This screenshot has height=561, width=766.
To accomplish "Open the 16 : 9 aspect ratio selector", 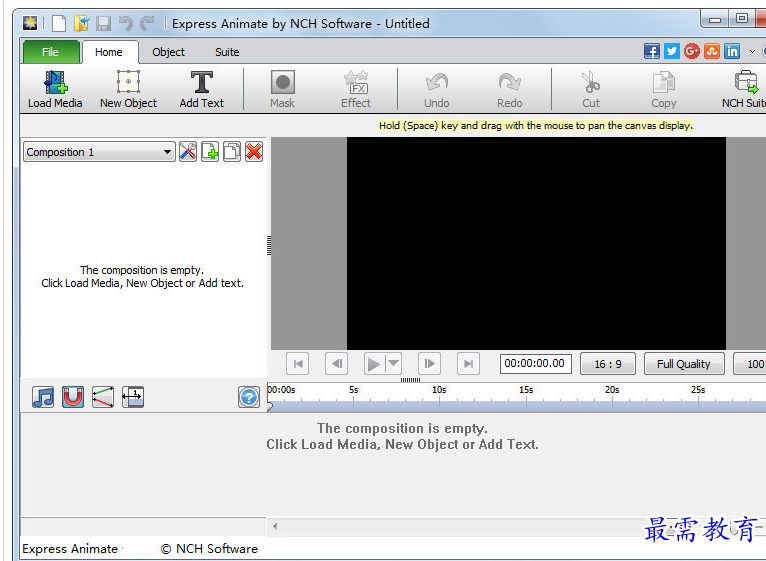I will click(x=608, y=364).
